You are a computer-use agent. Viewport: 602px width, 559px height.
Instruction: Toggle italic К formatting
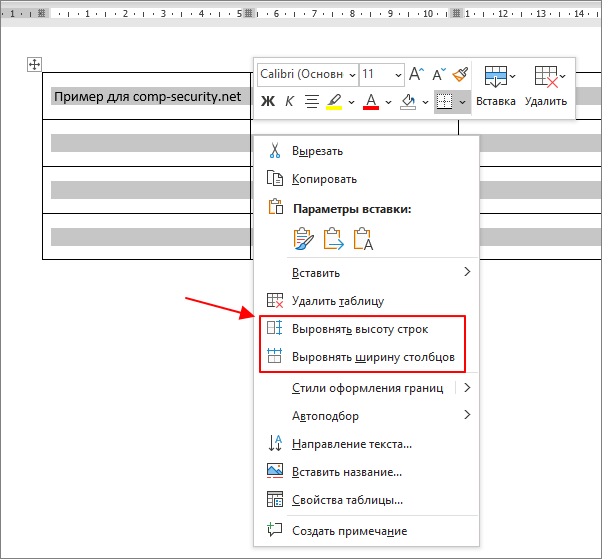point(289,101)
